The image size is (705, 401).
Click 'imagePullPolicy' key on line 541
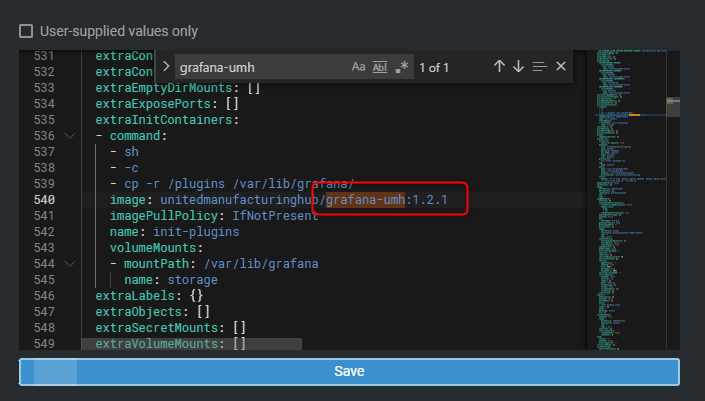click(x=164, y=216)
